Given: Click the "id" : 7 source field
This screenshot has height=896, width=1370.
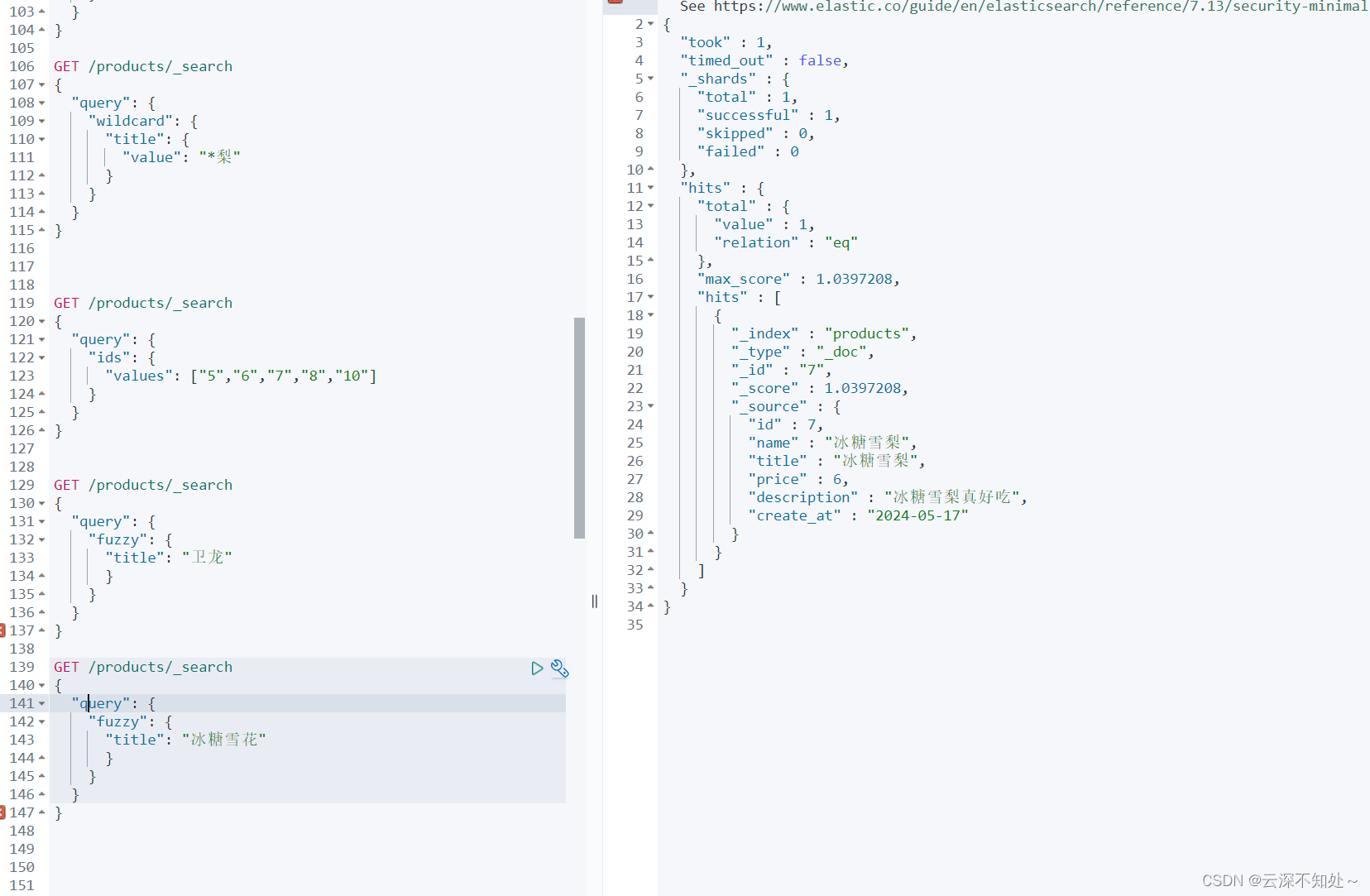Looking at the screenshot, I should pos(786,424).
